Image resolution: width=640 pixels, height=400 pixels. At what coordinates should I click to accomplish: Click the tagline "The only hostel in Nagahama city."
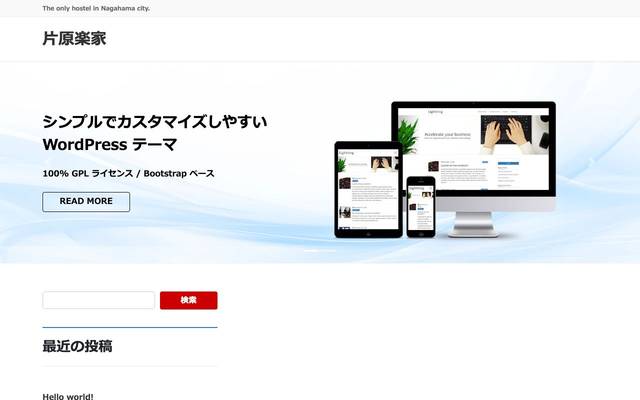point(96,8)
